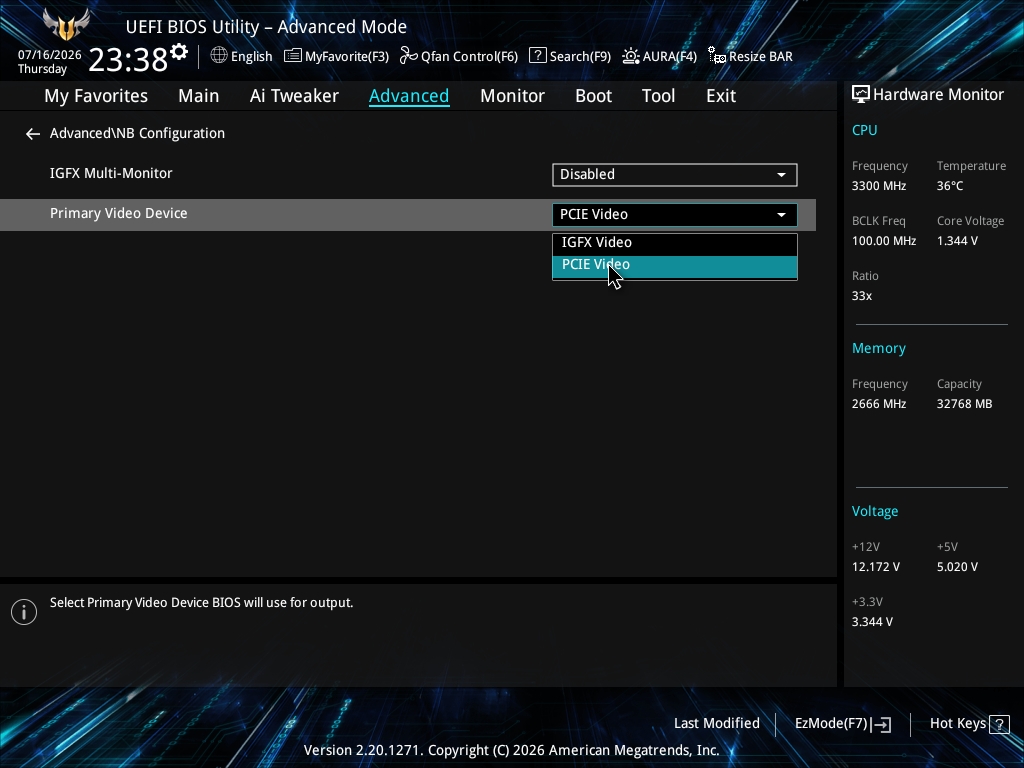Click the info icon in help pane
This screenshot has width=1024, height=768.
pyautogui.click(x=24, y=612)
